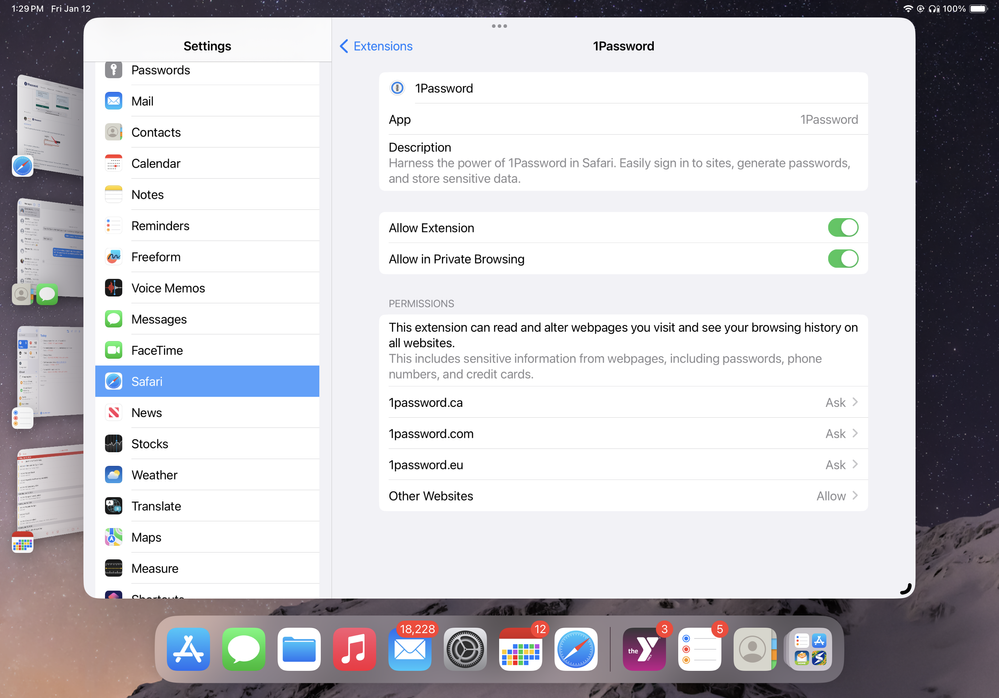
Task: Go back to Extensions
Action: tap(376, 46)
